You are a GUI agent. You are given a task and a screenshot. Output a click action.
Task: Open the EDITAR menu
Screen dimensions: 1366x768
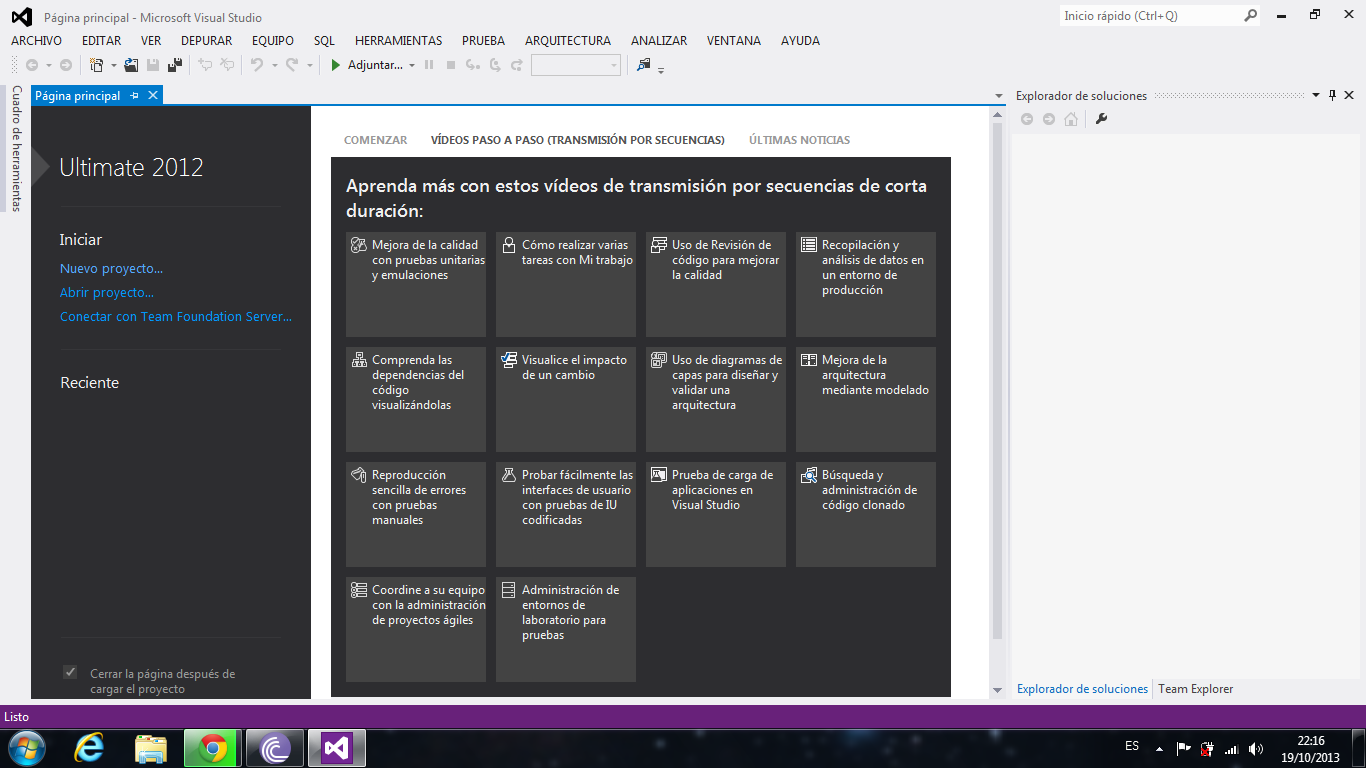point(102,41)
